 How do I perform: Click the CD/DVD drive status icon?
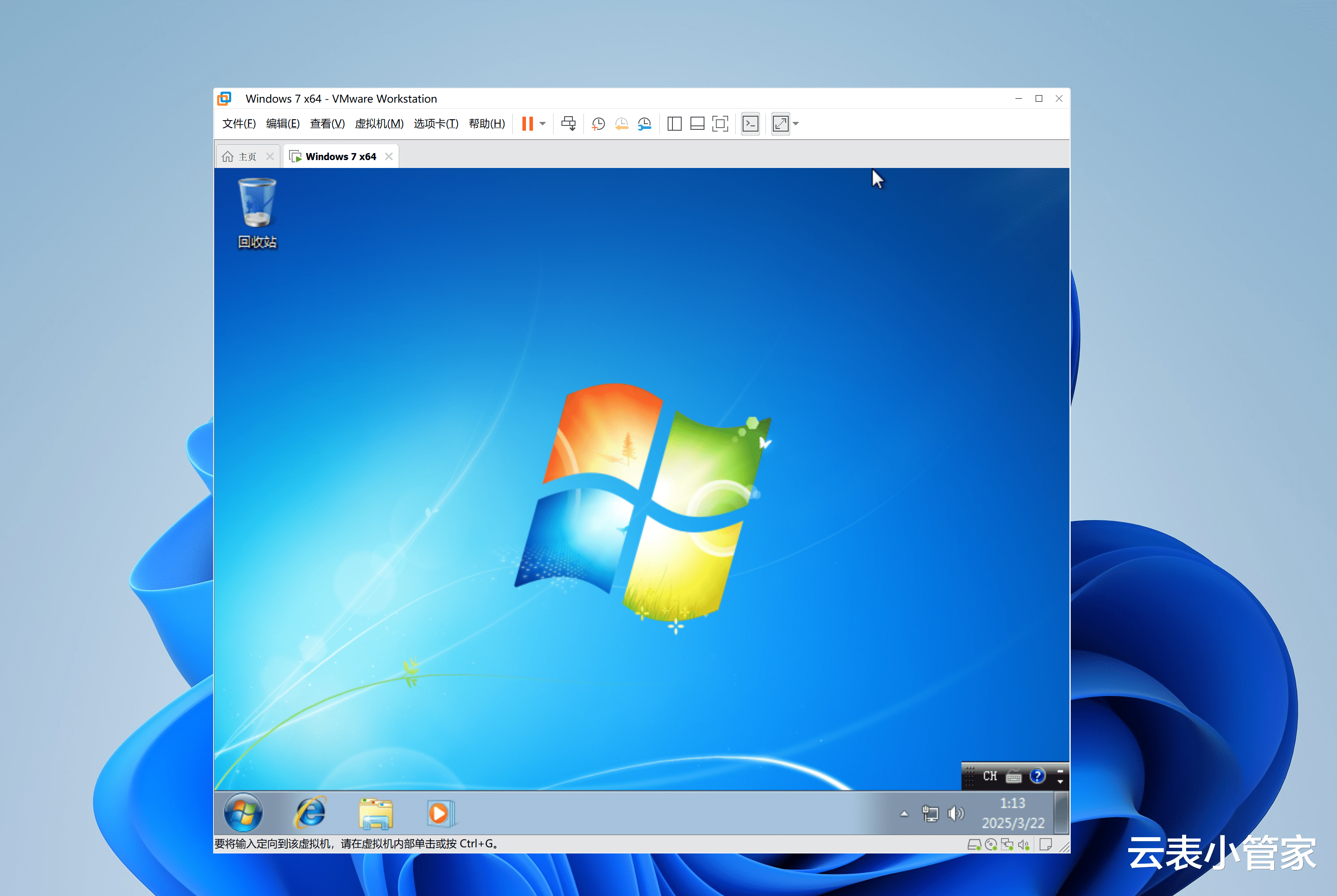pos(991,845)
